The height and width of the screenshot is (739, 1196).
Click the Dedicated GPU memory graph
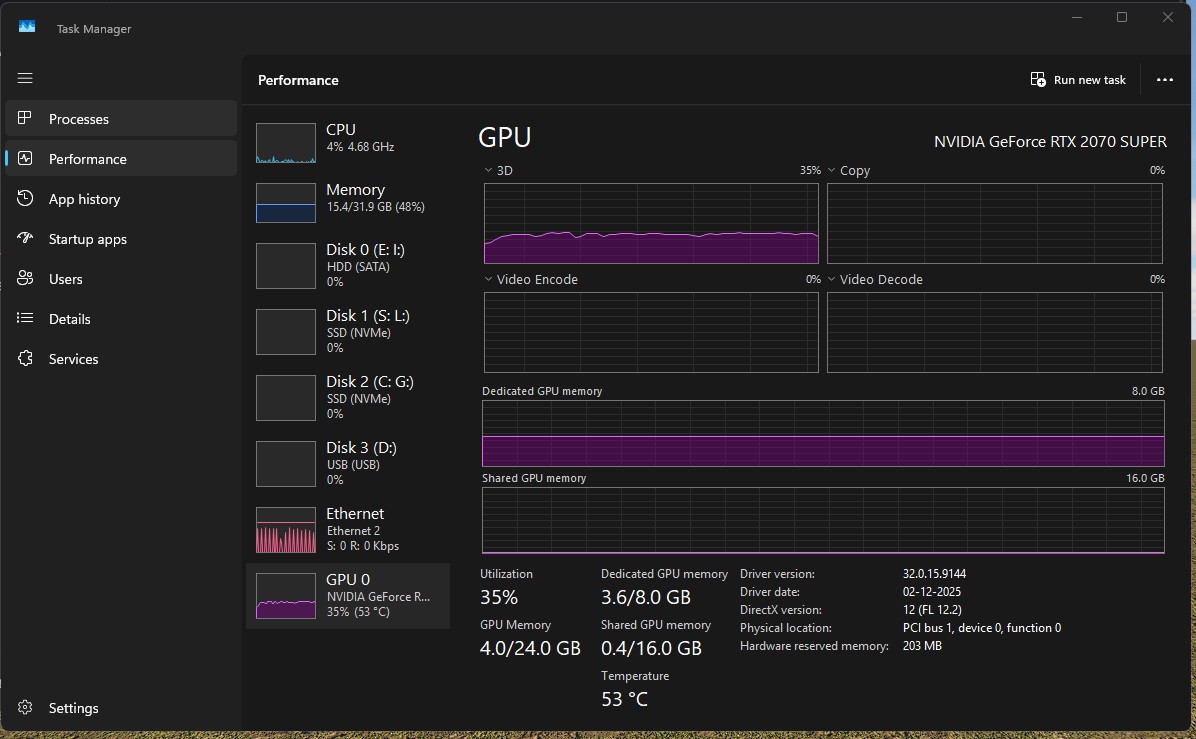(x=822, y=433)
